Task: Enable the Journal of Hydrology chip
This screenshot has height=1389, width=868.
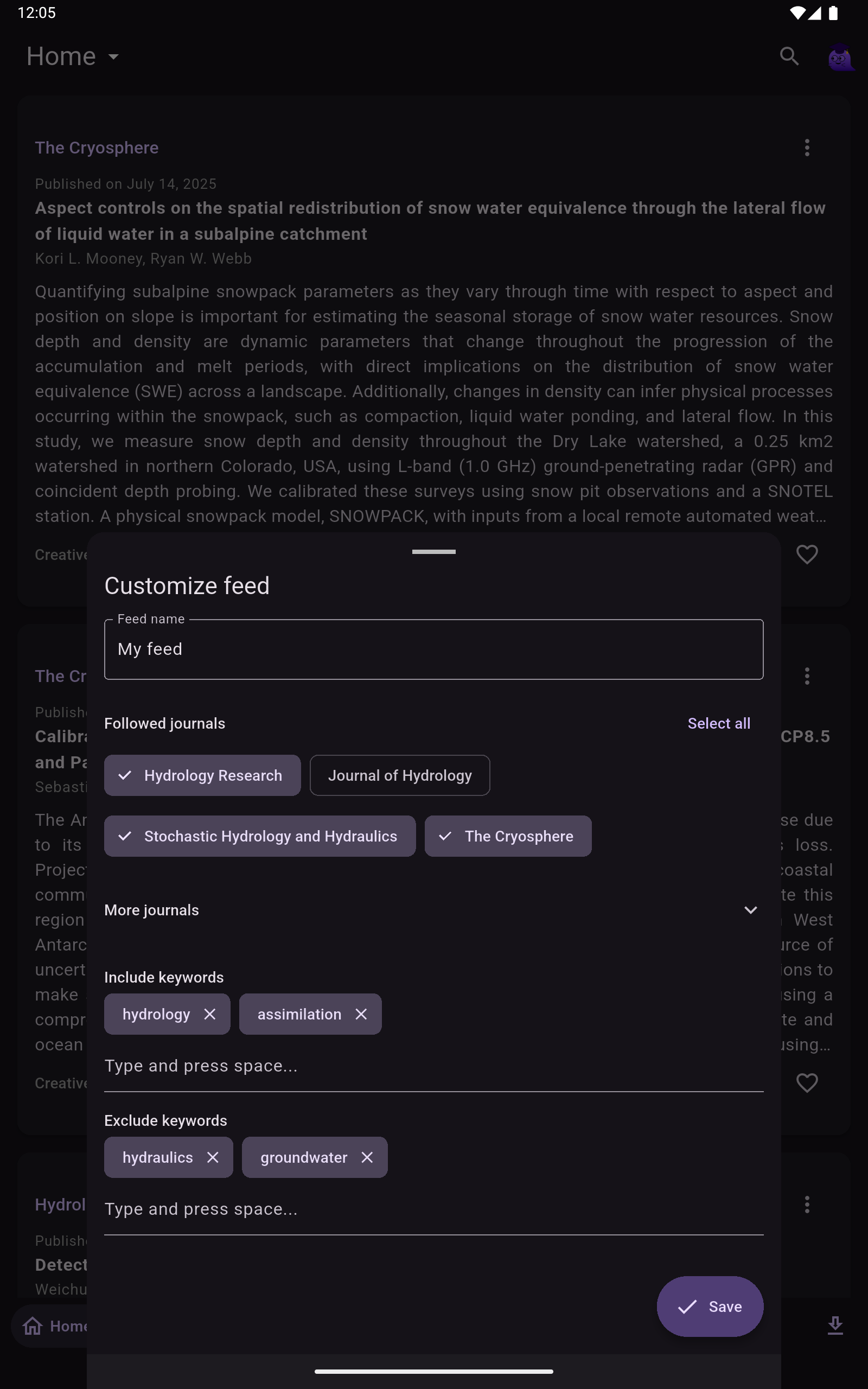Action: coord(400,775)
